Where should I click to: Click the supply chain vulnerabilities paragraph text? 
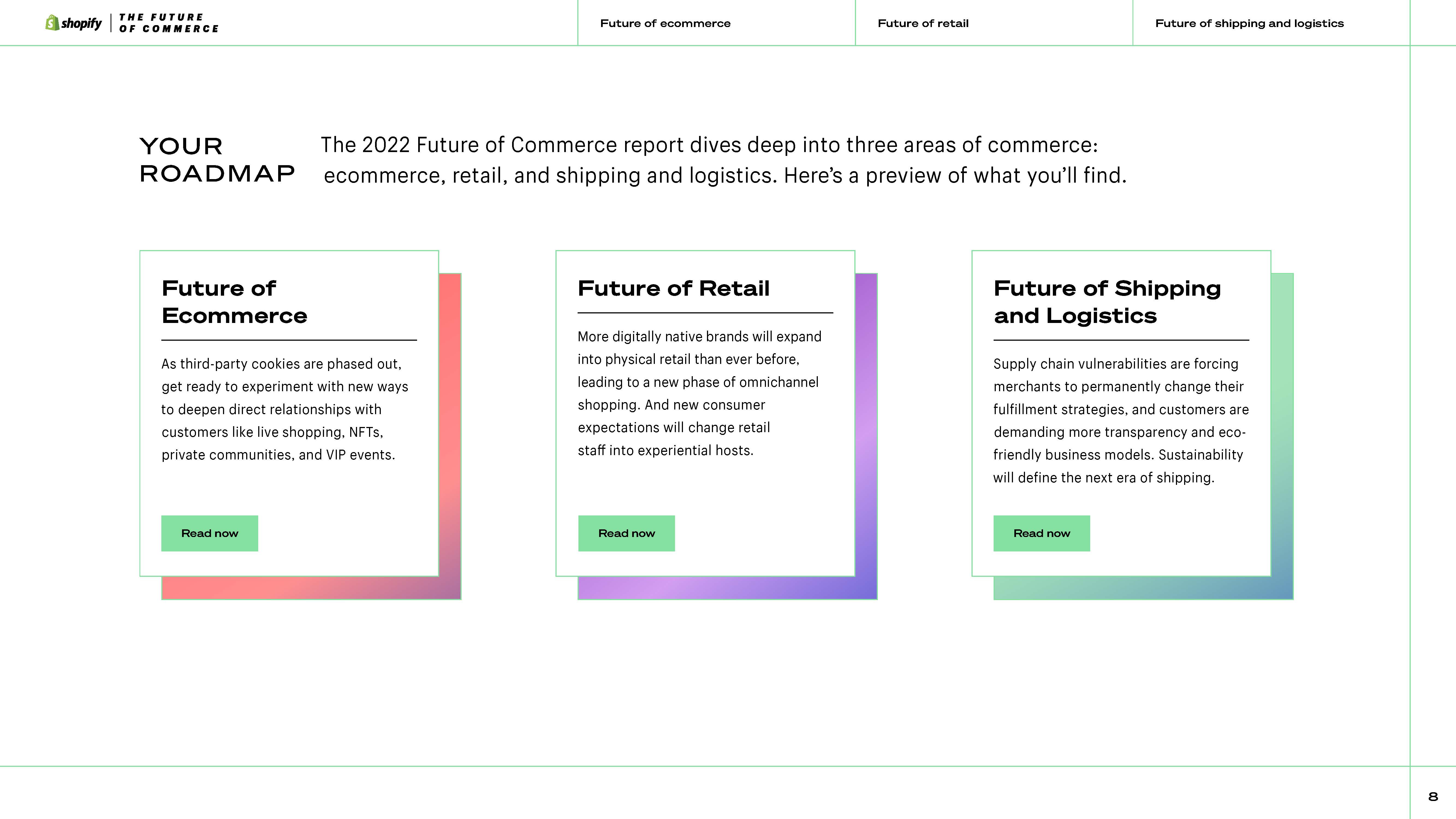pos(1120,420)
